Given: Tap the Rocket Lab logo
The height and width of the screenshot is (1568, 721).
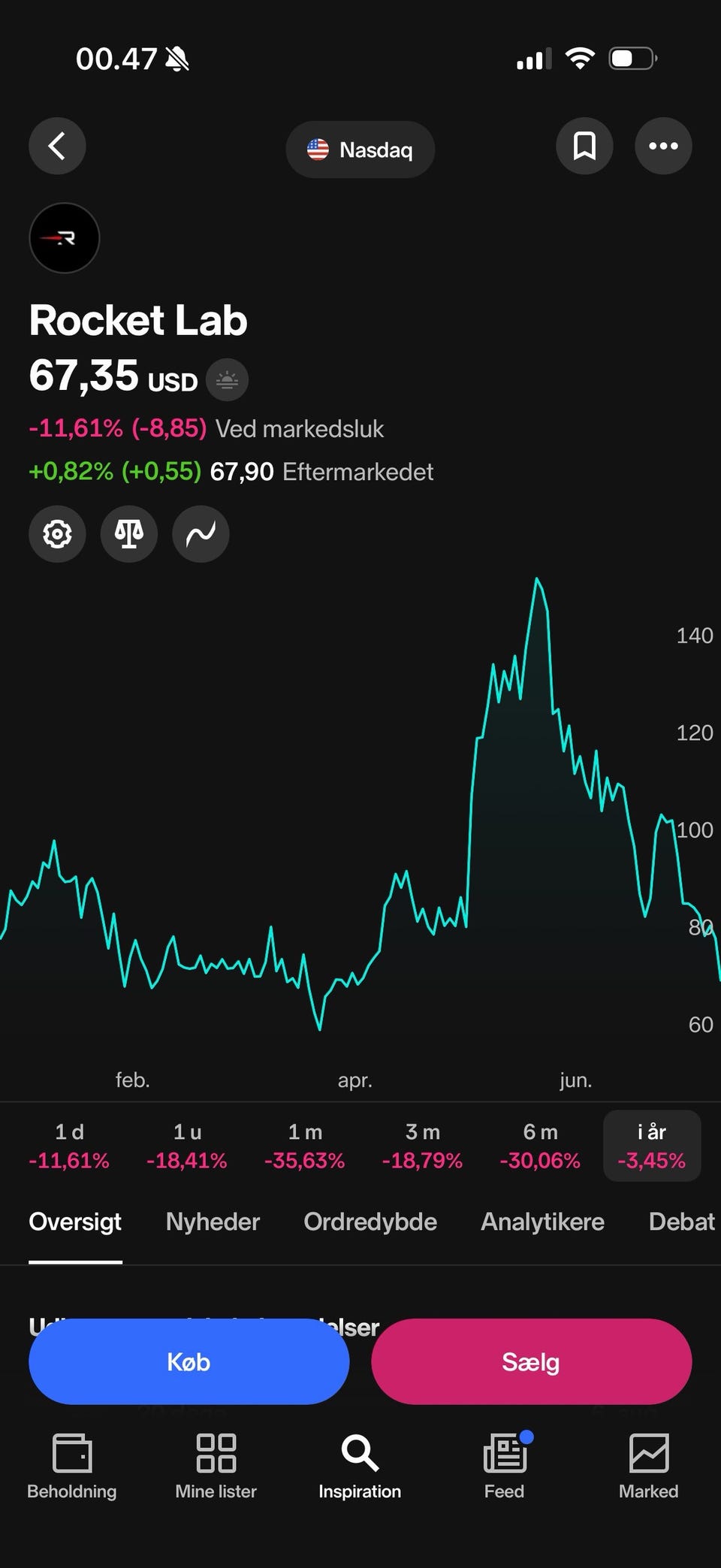Looking at the screenshot, I should 65,238.
